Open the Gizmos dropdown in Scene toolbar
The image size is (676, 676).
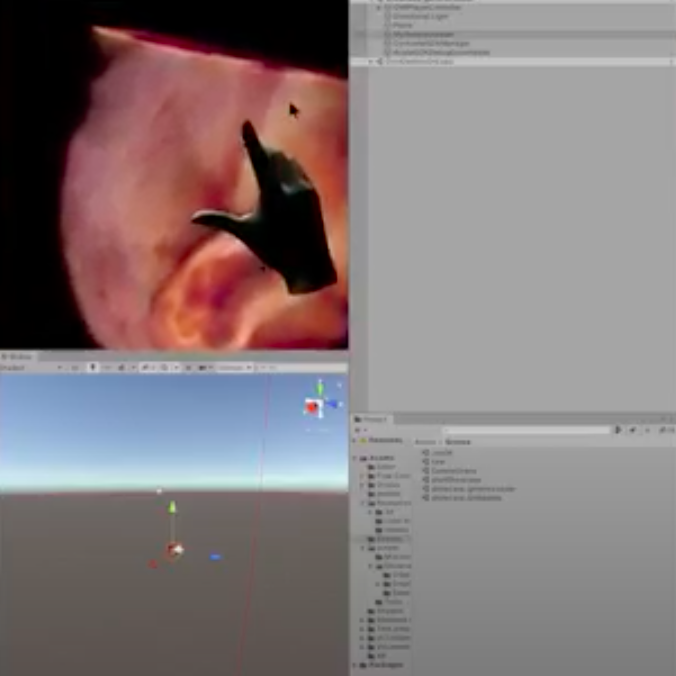235,367
